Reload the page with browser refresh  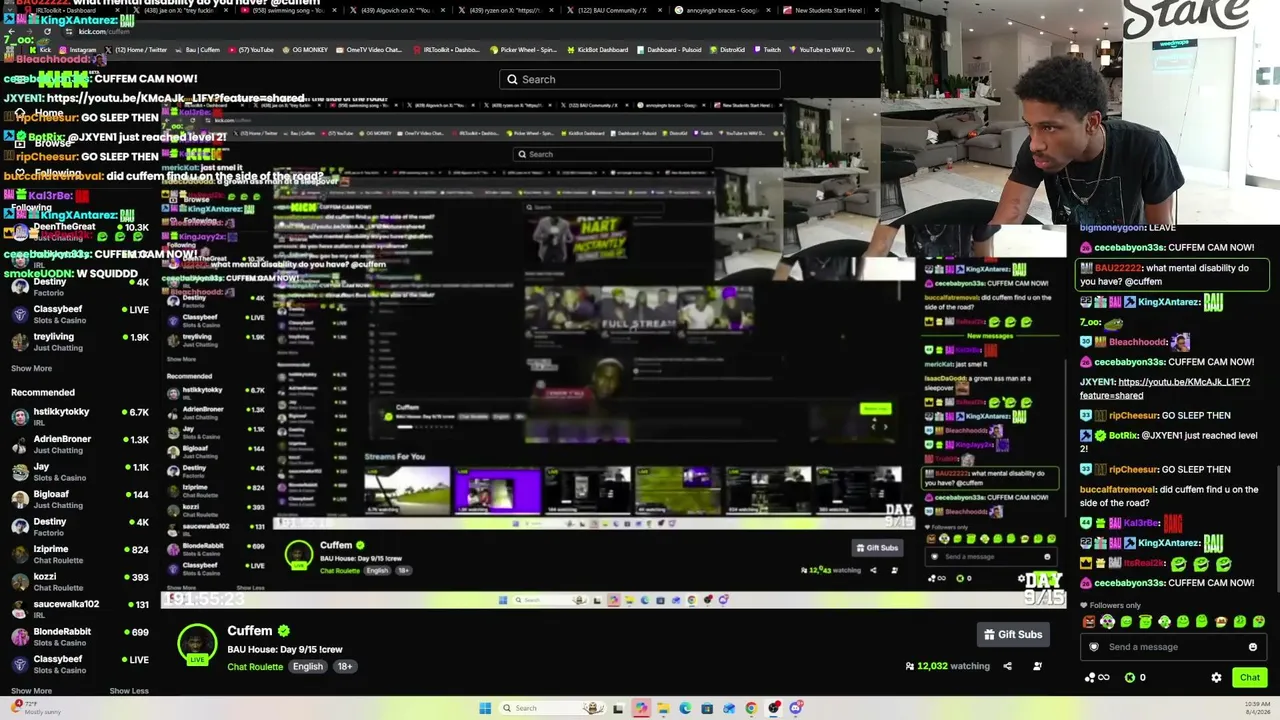(x=46, y=32)
